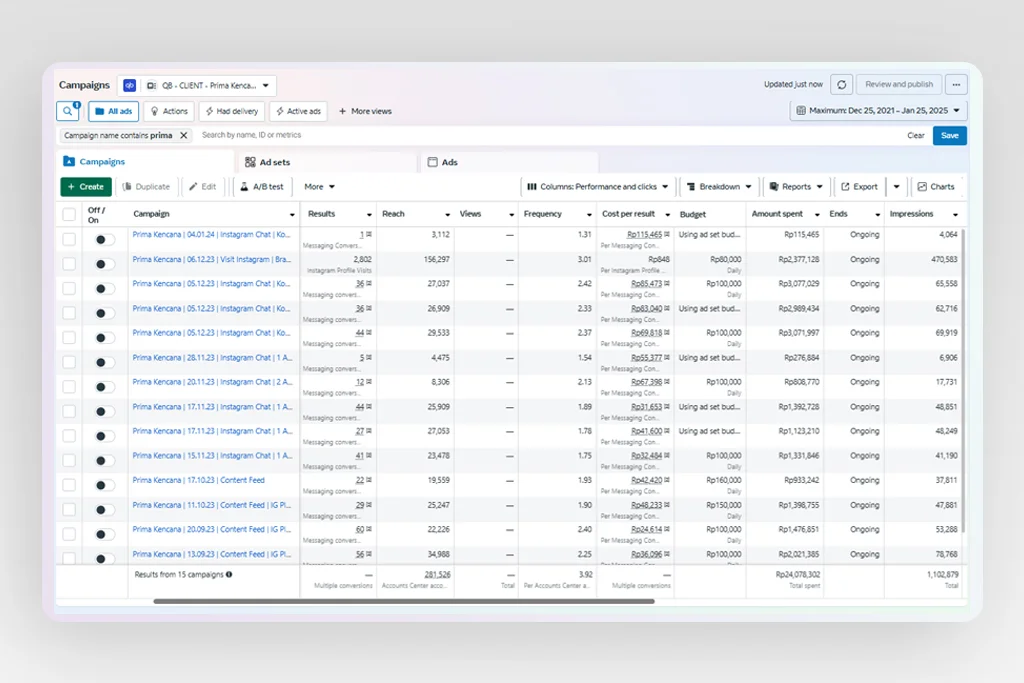Click the horizontal scrollbar below the table
1024x683 pixels.
[x=403, y=601]
